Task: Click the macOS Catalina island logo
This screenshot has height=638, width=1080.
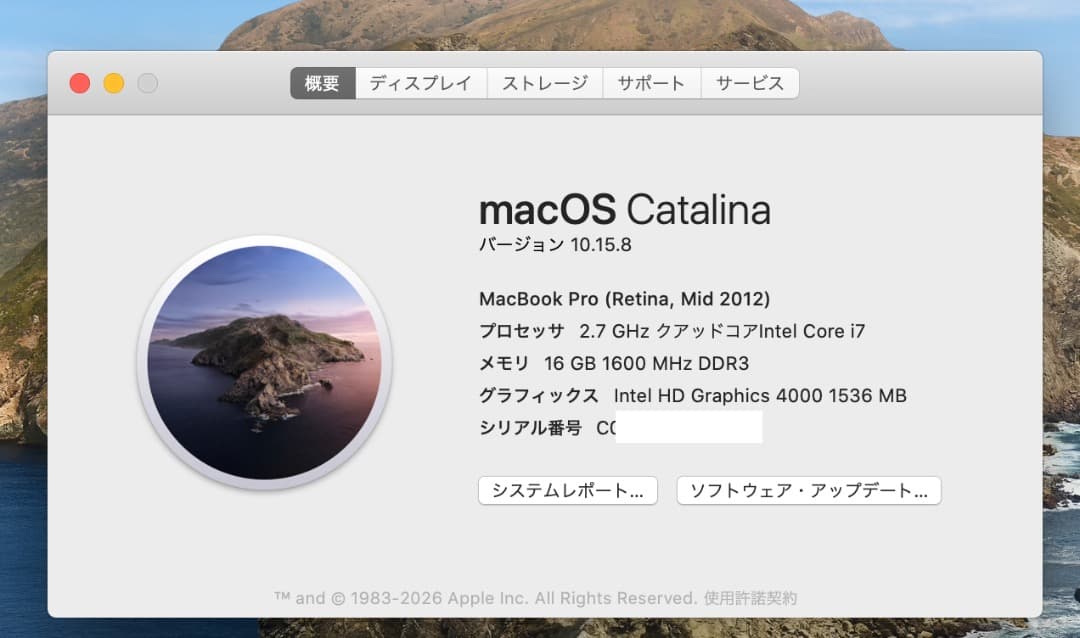Action: tap(264, 362)
